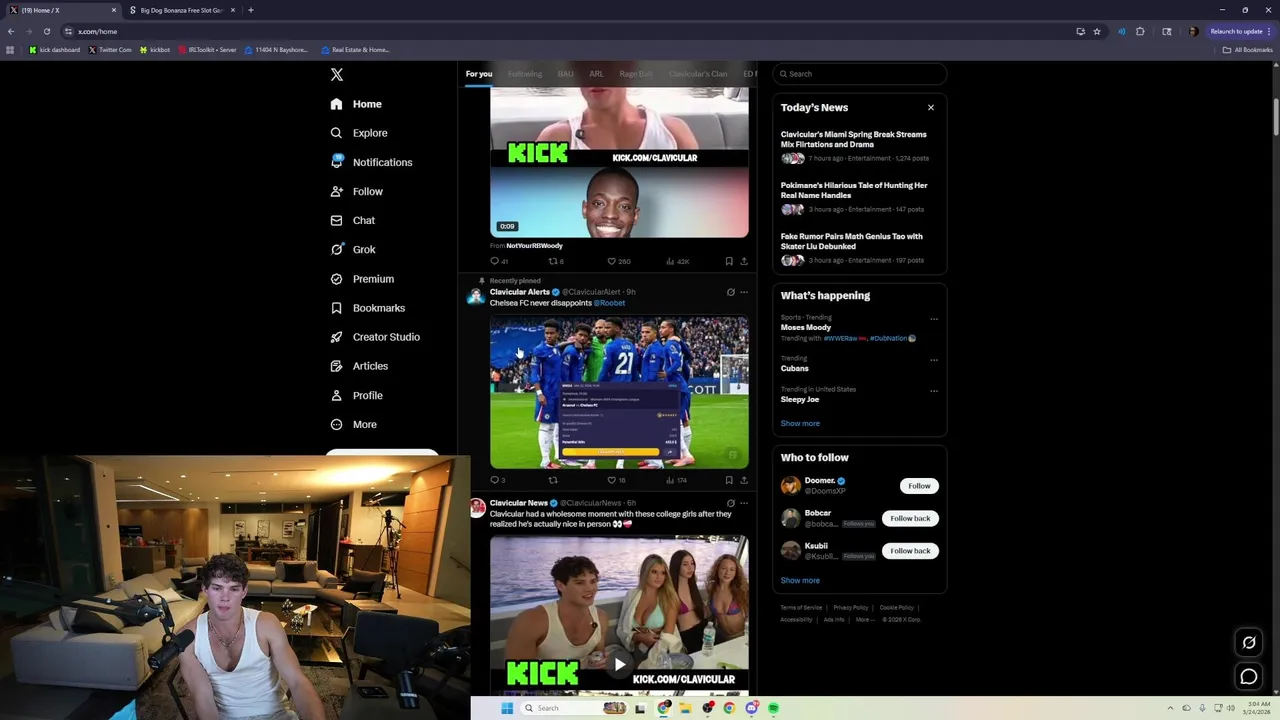
Task: Open Creator Studio in sidebar
Action: (x=375, y=337)
